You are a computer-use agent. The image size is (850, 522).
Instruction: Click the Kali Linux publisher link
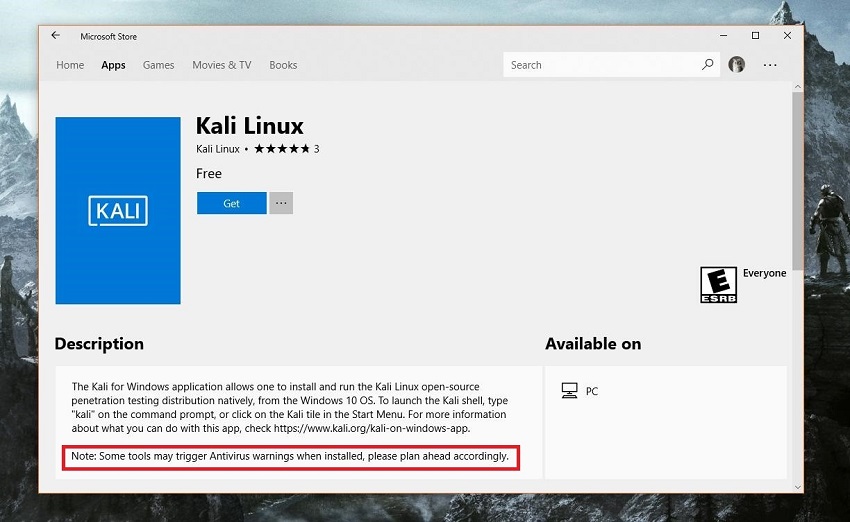pos(217,149)
